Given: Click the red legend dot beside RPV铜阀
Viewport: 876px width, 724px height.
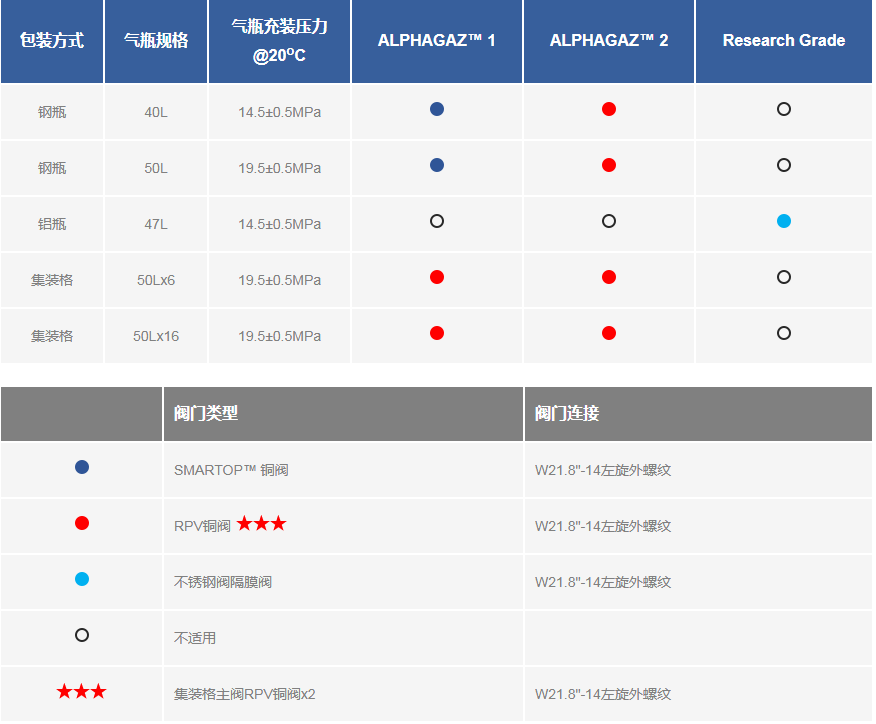Looking at the screenshot, I should tap(82, 523).
